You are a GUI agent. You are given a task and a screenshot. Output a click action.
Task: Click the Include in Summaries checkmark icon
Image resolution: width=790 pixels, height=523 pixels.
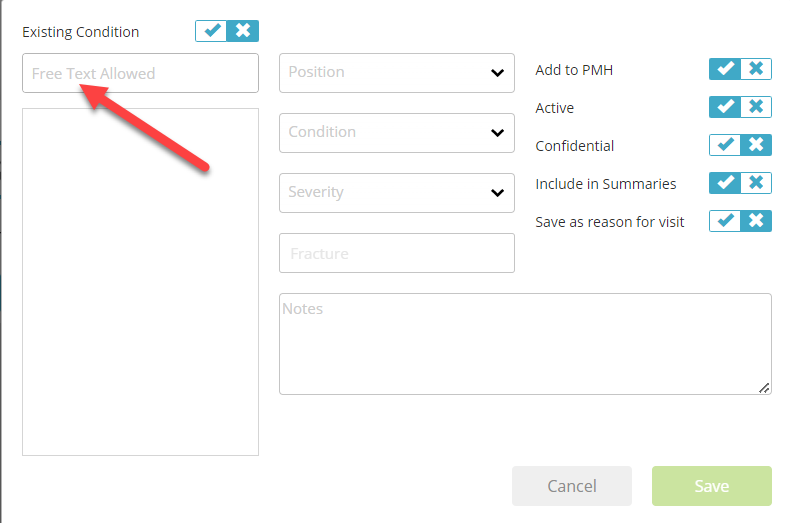(x=725, y=183)
